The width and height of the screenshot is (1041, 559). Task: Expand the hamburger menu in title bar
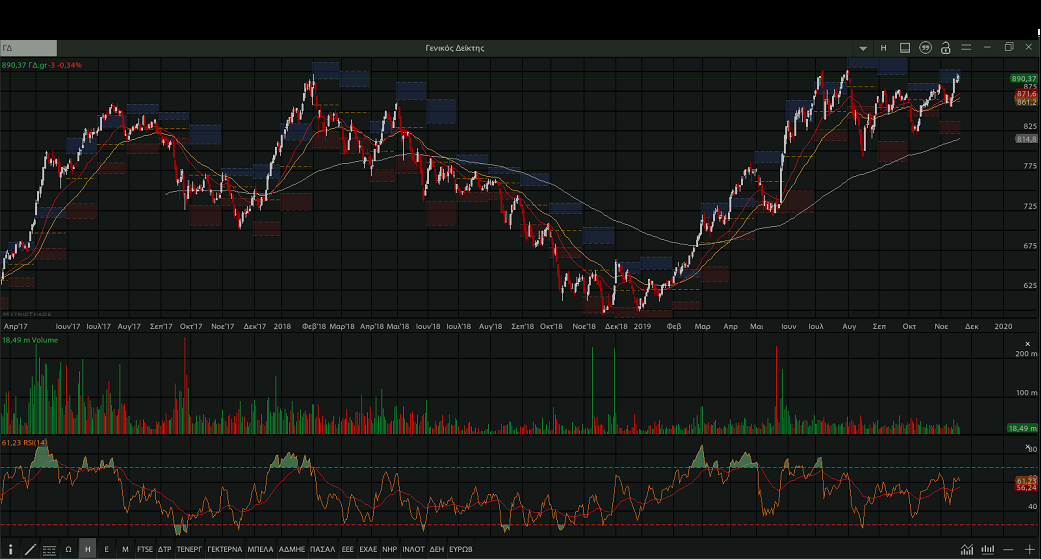point(966,48)
